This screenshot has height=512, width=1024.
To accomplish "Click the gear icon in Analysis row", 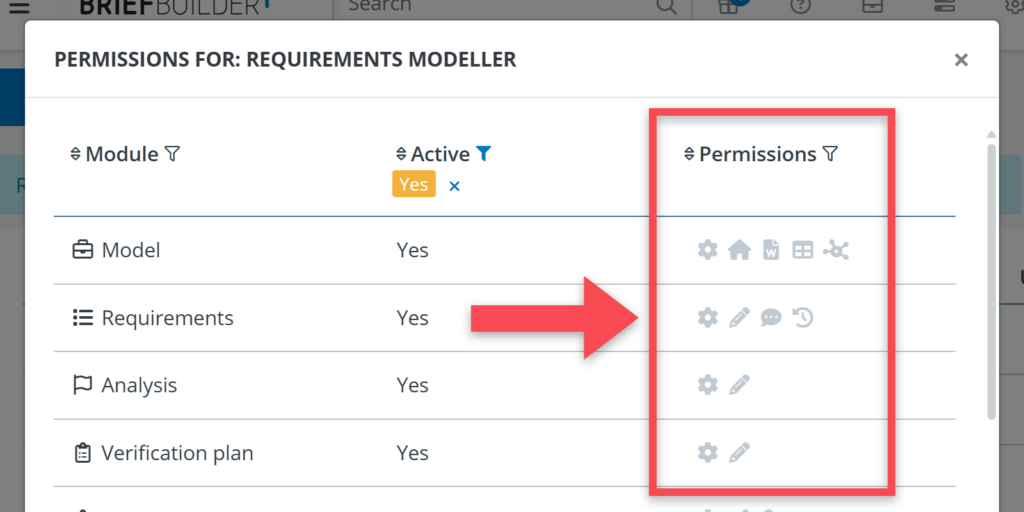I will 707,385.
